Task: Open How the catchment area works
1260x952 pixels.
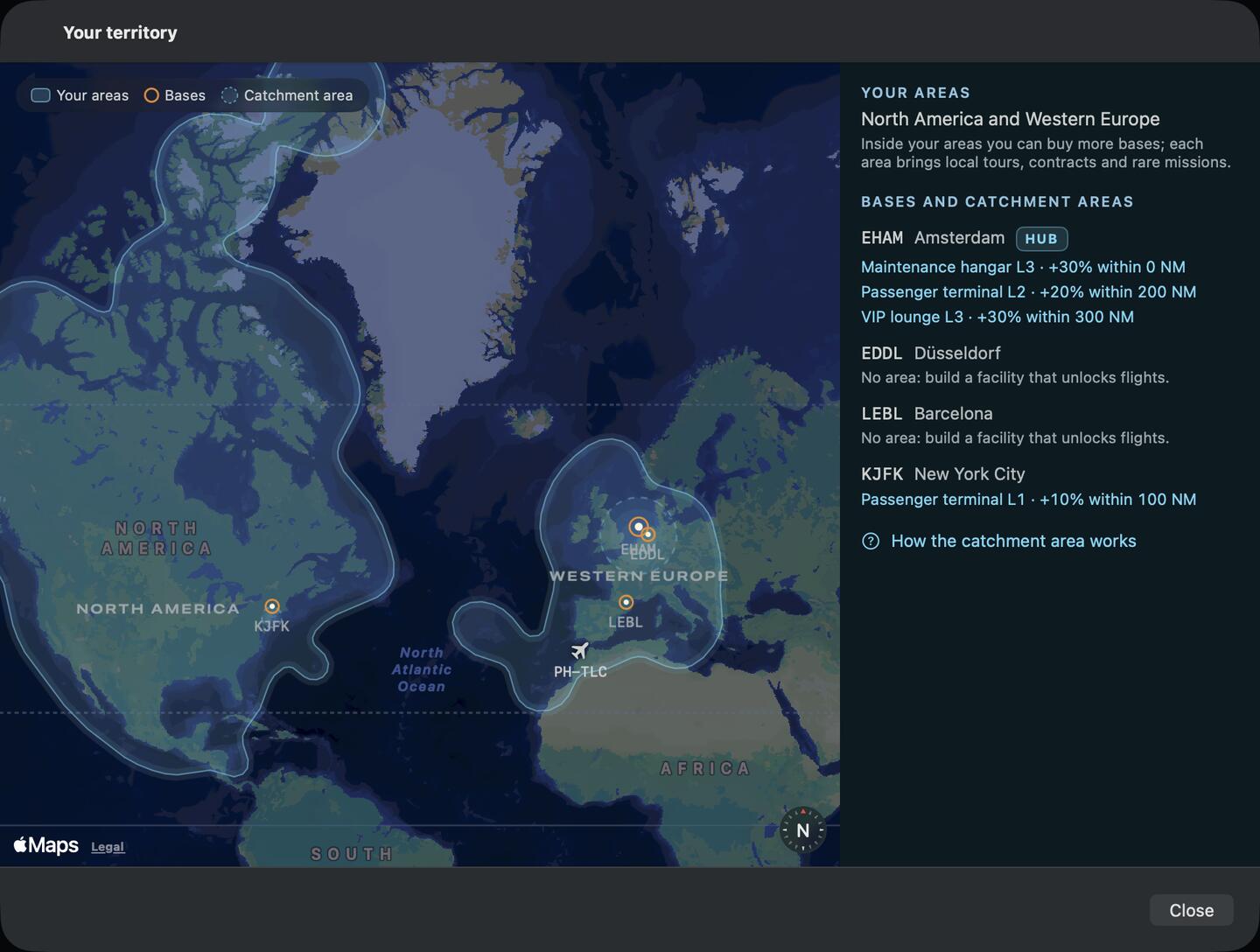Action: [1013, 541]
